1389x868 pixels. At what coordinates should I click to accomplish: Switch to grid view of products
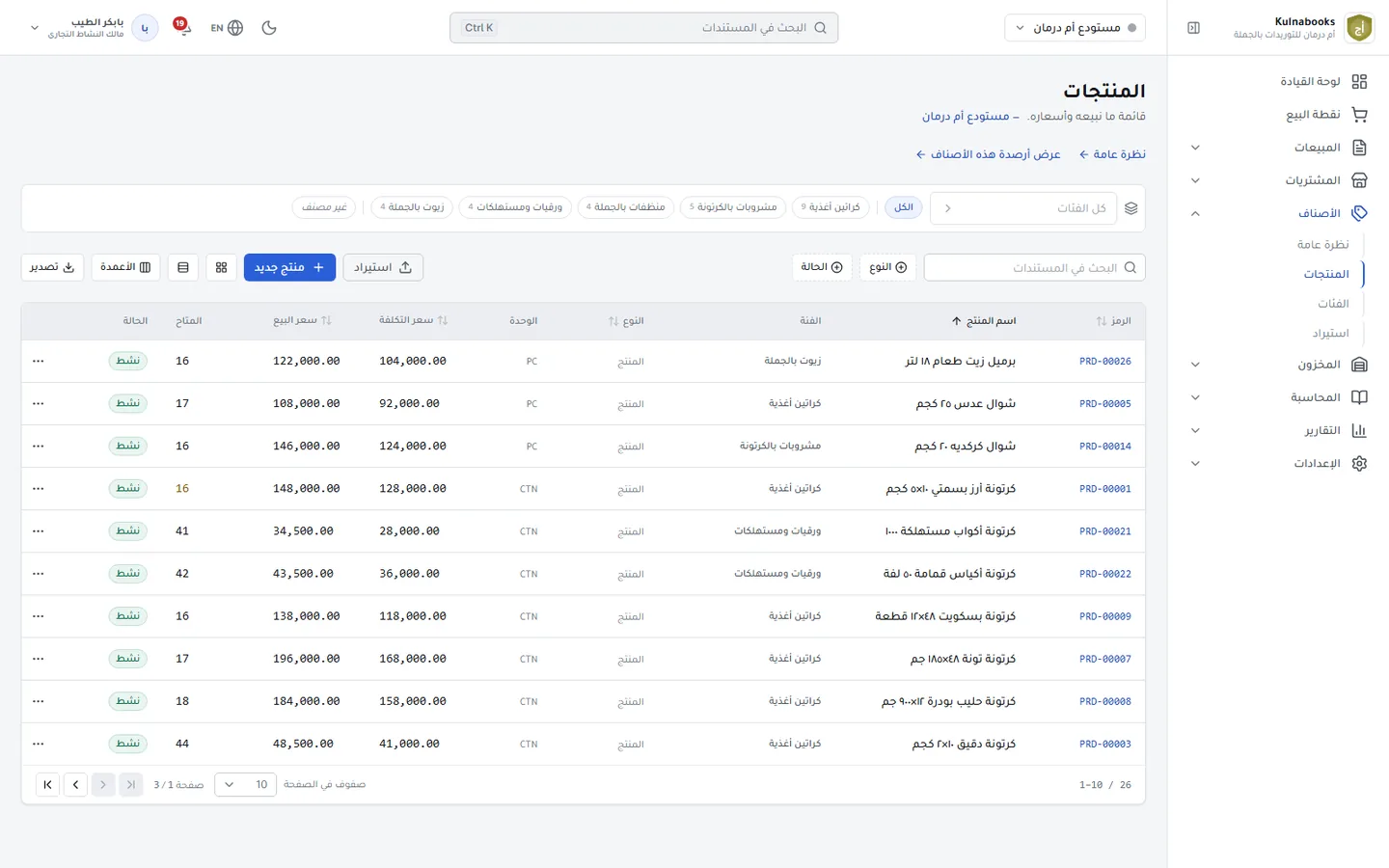pyautogui.click(x=221, y=267)
